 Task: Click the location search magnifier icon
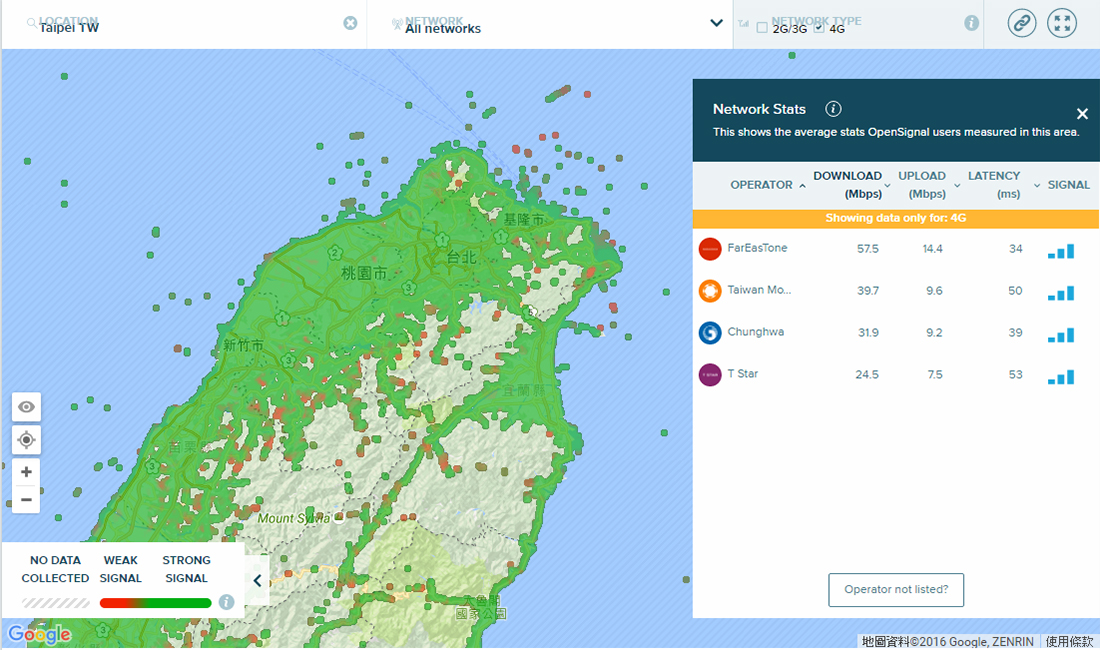(32, 23)
